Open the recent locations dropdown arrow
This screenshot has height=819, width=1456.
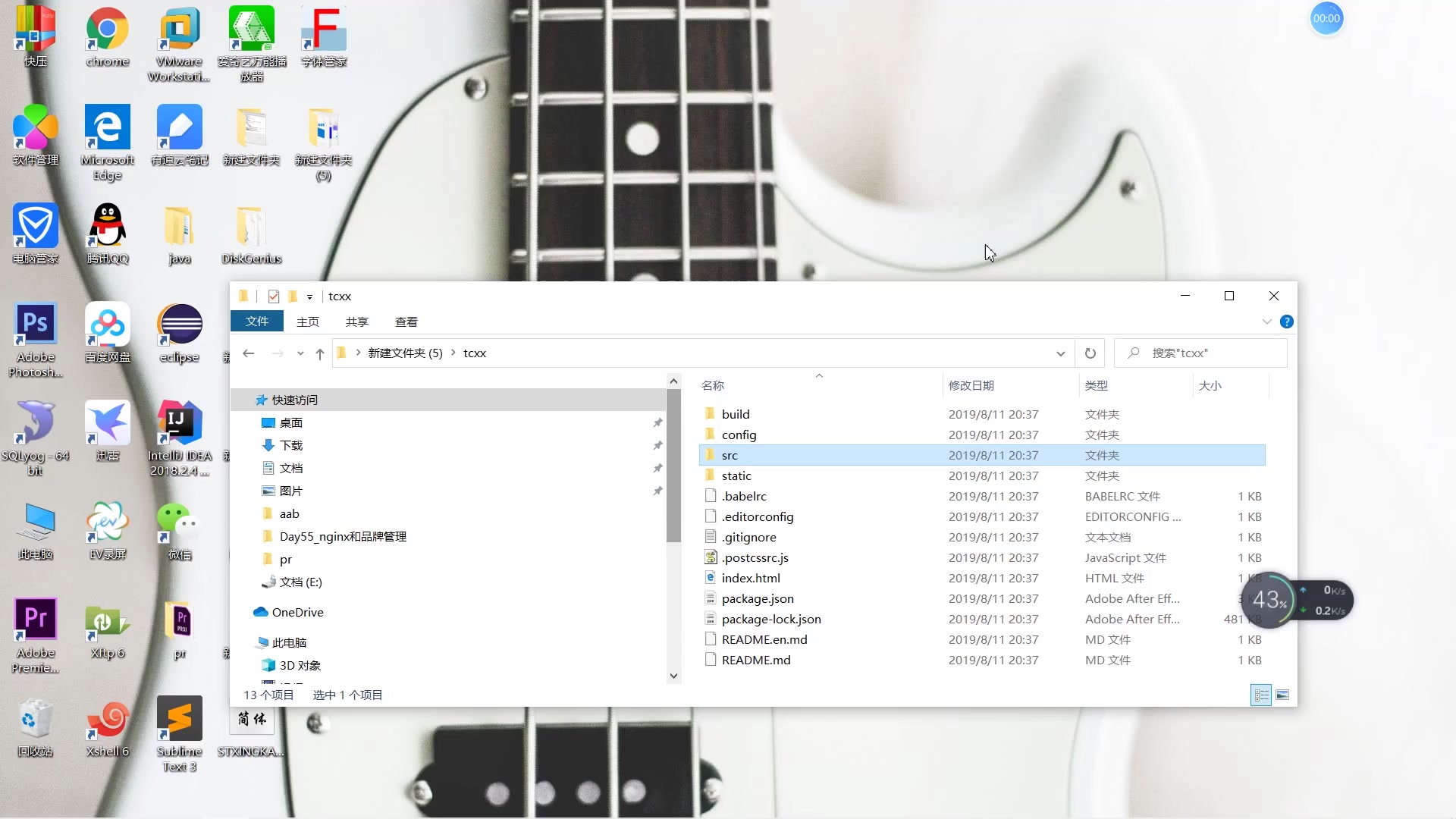click(x=300, y=353)
